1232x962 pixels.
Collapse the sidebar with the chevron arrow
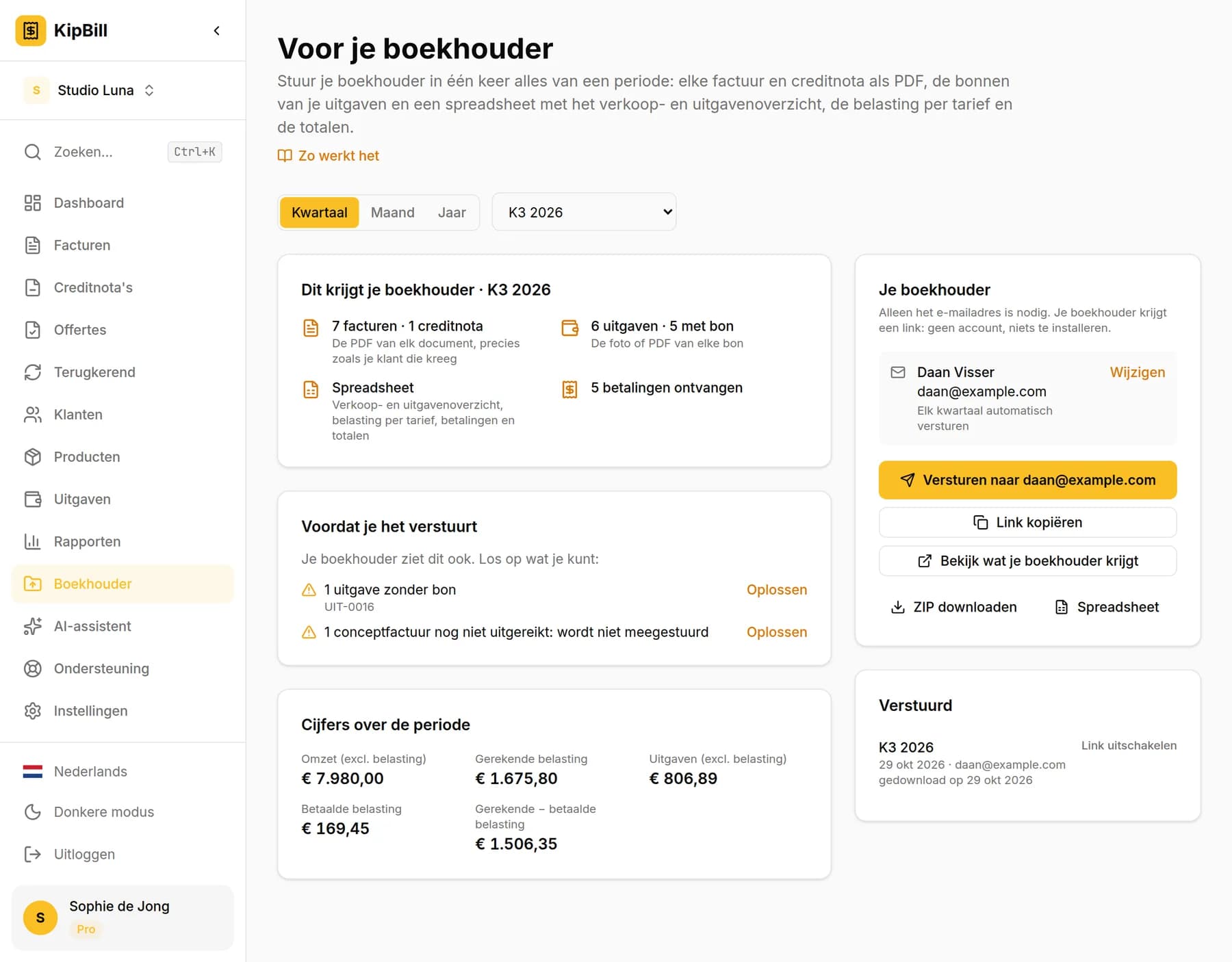(x=216, y=31)
